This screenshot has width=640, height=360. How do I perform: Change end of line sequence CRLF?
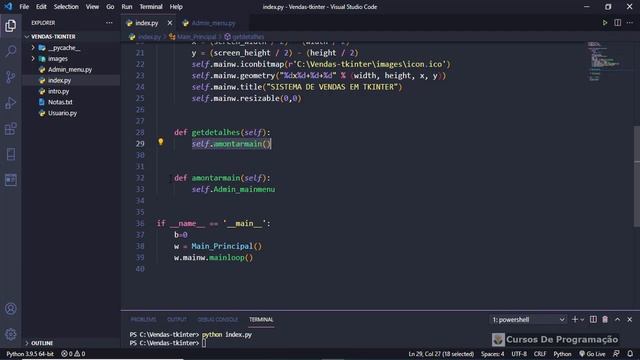(x=540, y=354)
